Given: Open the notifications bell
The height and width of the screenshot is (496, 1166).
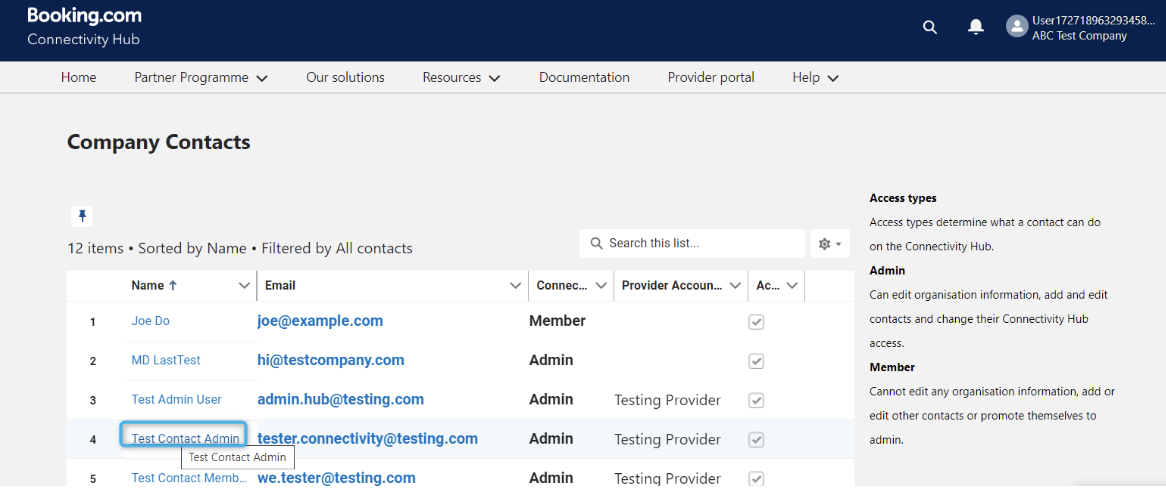Looking at the screenshot, I should 976,28.
